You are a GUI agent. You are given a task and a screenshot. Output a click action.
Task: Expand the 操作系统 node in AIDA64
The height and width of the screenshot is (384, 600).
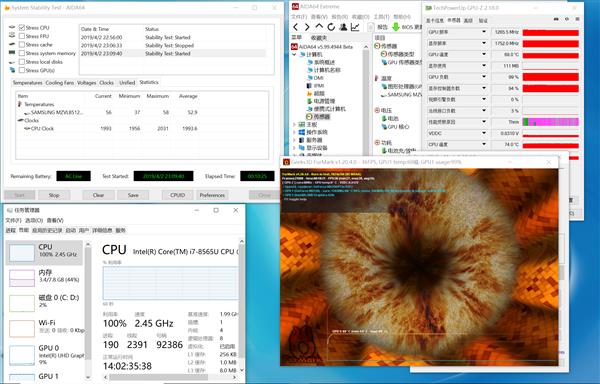(294, 132)
